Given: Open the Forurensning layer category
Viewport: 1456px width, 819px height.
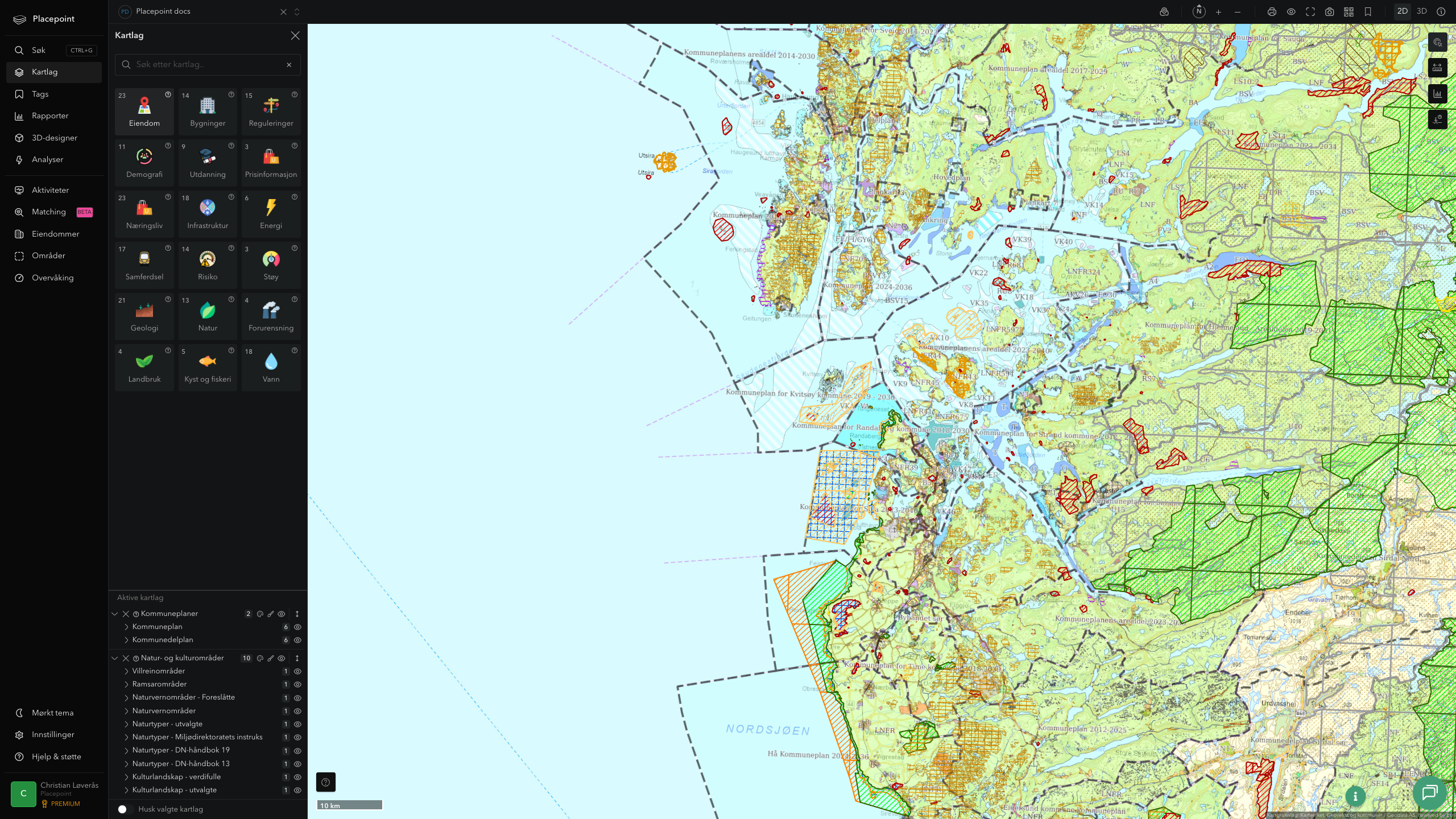Looking at the screenshot, I should click(x=271, y=316).
